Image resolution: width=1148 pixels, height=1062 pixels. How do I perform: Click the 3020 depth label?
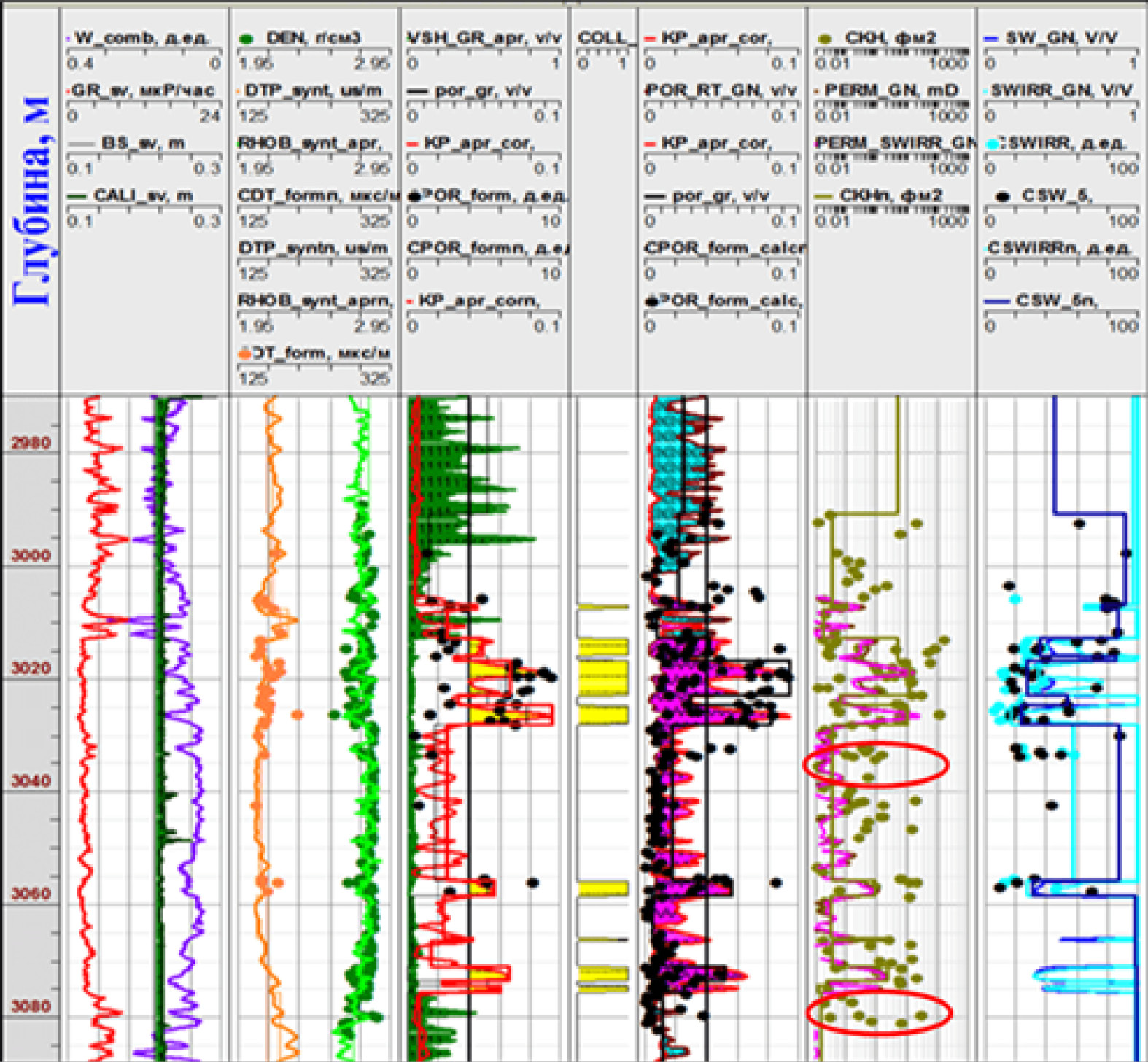pos(31,668)
